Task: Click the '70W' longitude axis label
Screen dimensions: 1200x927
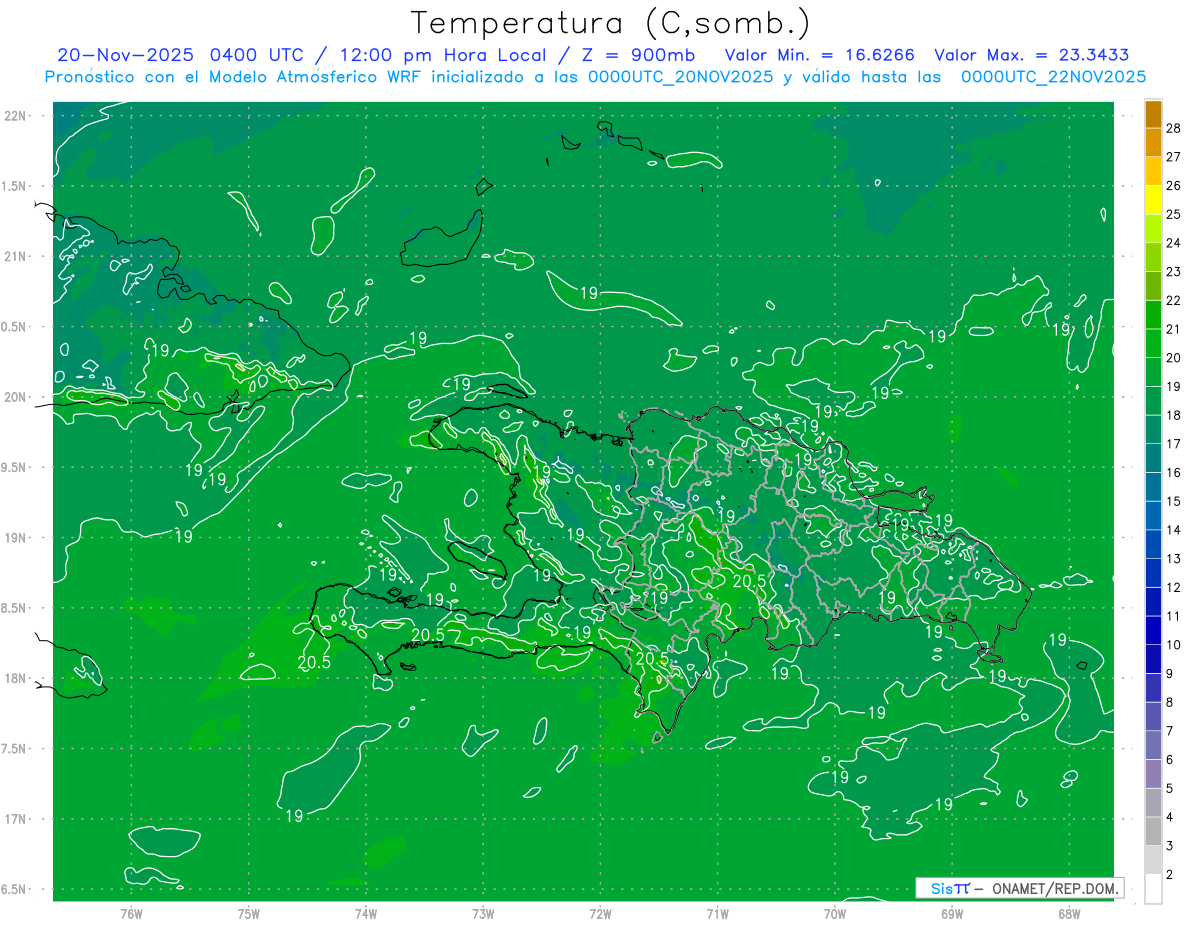Action: click(835, 914)
